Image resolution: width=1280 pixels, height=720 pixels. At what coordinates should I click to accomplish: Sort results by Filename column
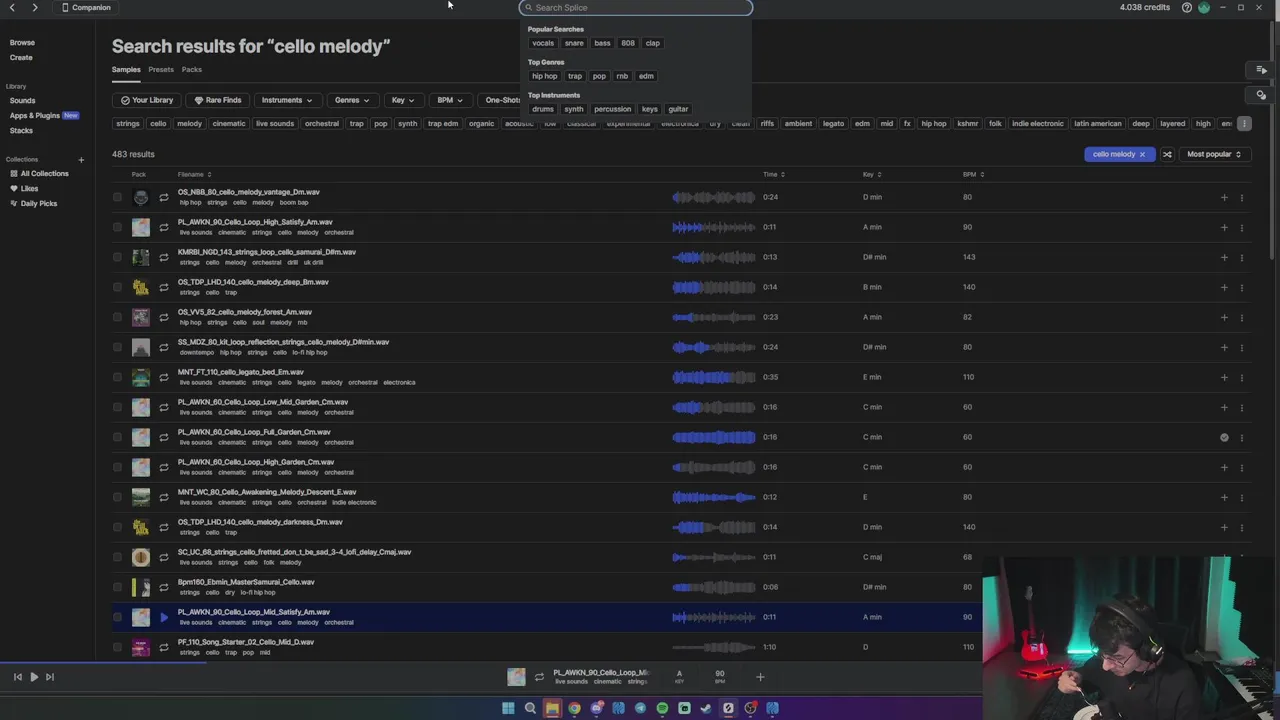pos(194,175)
